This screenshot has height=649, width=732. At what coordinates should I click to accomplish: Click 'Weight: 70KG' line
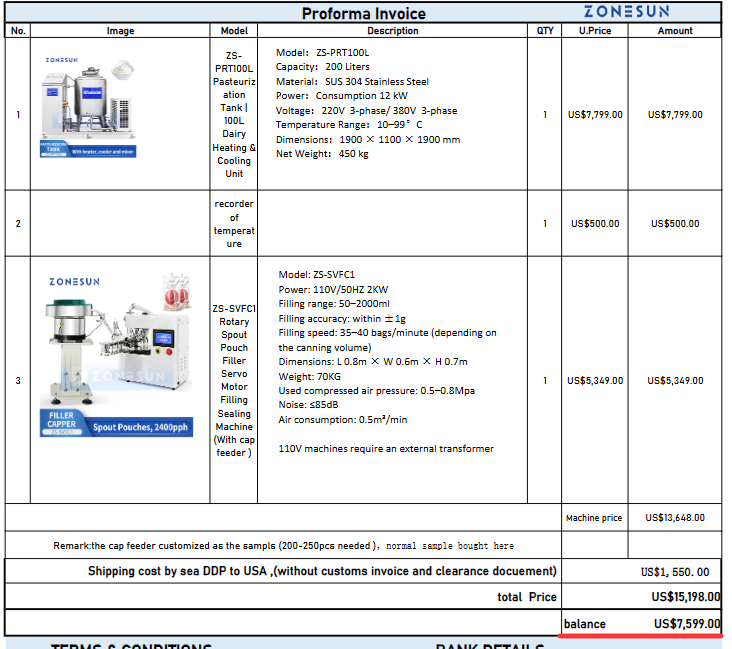click(310, 376)
